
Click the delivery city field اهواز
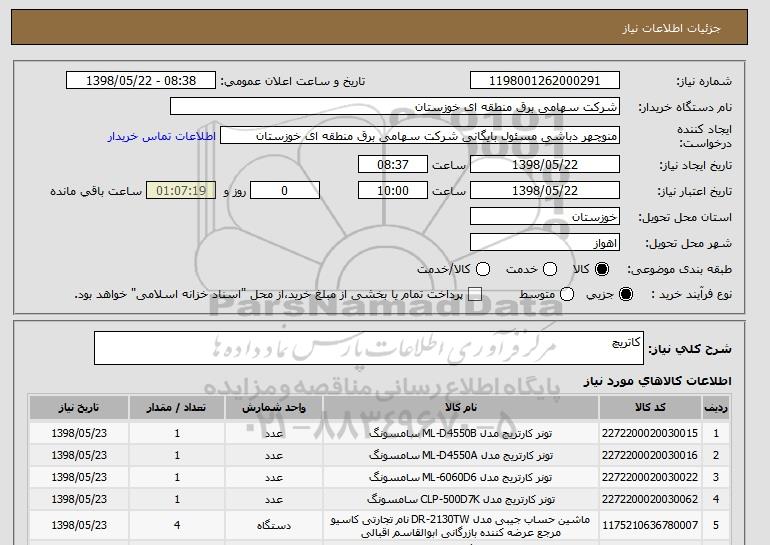(x=545, y=242)
